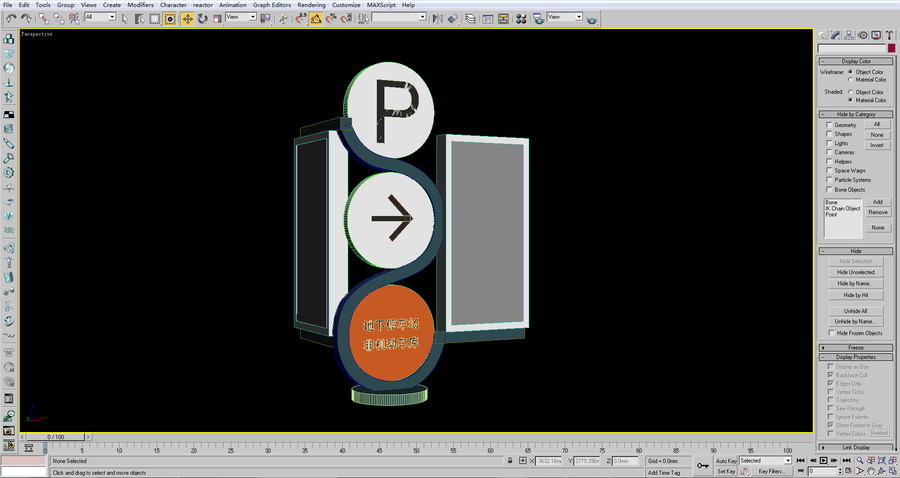
Task: Expand the Link Display rollout
Action: pyautogui.click(x=856, y=448)
